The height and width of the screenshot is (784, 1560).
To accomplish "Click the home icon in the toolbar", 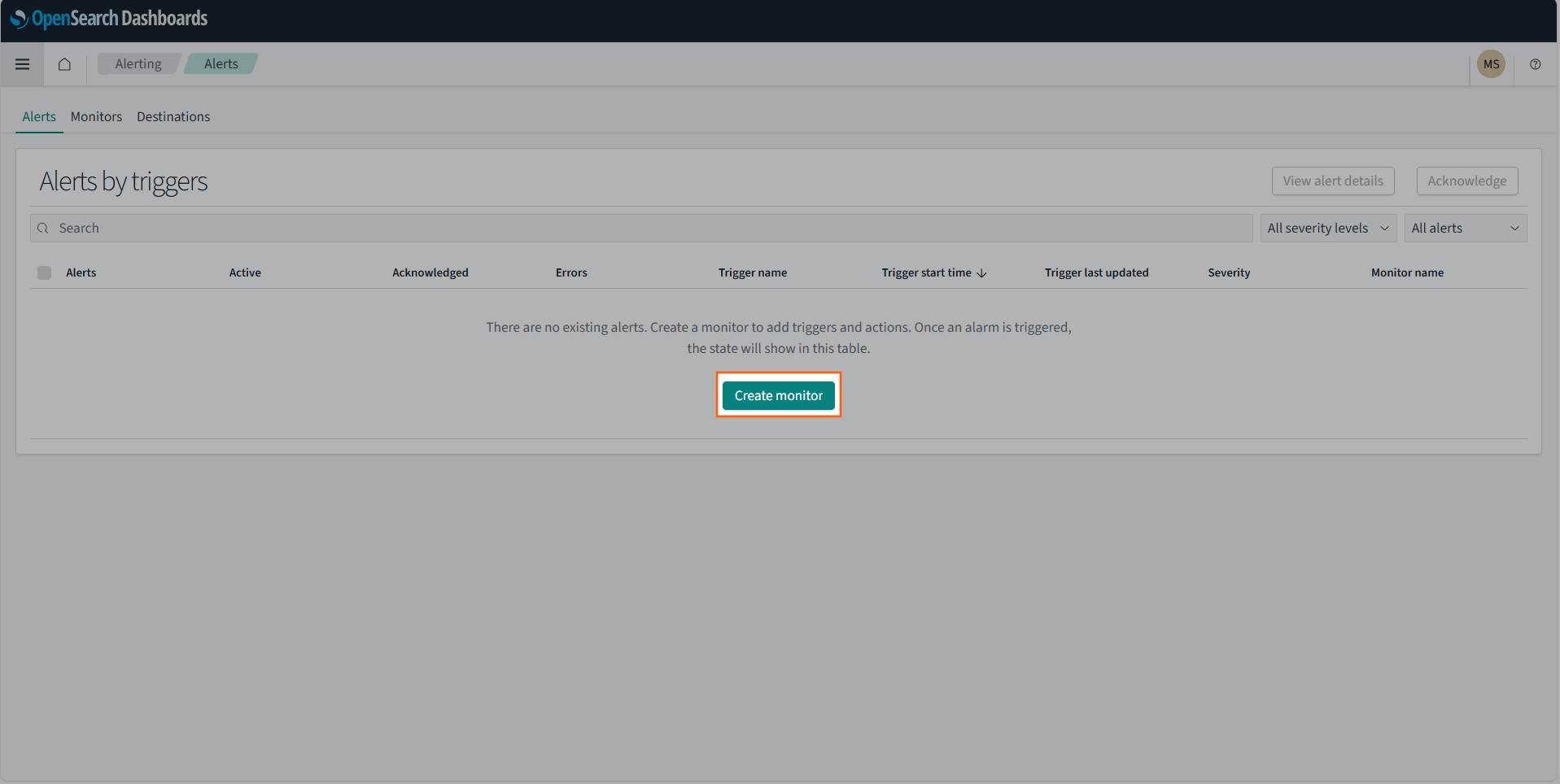I will 64,64.
